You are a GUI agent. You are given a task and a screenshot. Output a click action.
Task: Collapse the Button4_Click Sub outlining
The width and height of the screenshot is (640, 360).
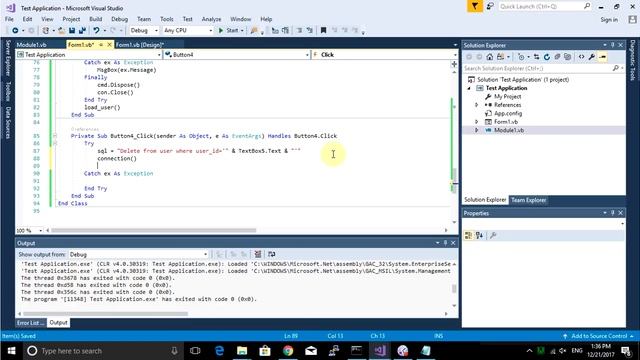(x=55, y=136)
